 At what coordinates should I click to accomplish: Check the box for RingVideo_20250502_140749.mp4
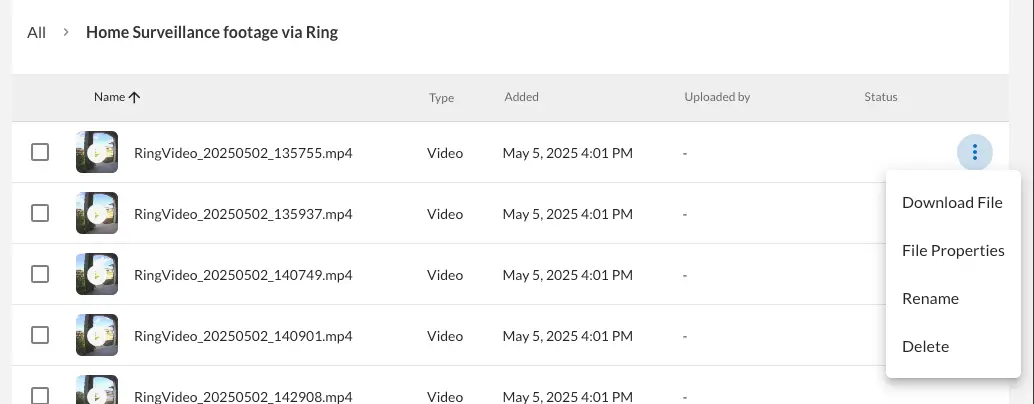[40, 274]
